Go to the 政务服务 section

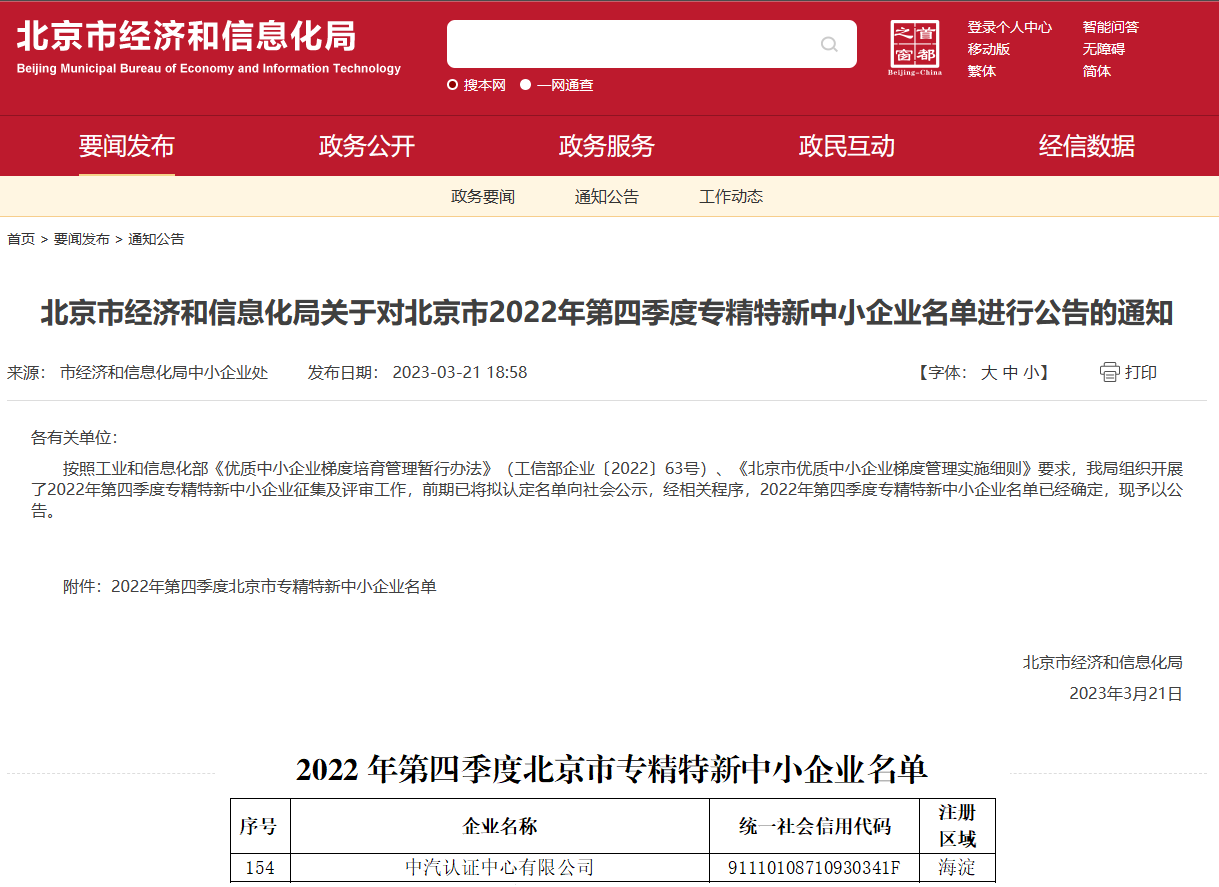pos(607,146)
